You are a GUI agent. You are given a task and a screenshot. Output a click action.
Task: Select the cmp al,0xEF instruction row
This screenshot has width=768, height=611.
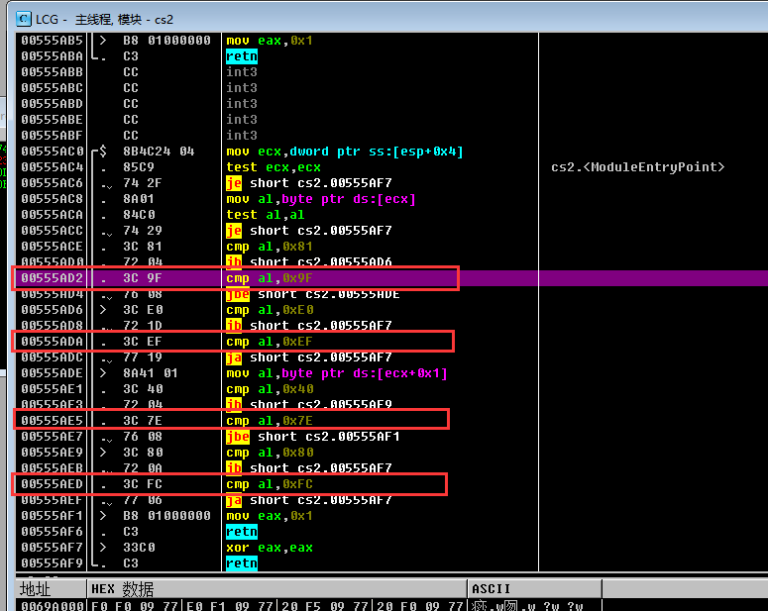click(269, 341)
